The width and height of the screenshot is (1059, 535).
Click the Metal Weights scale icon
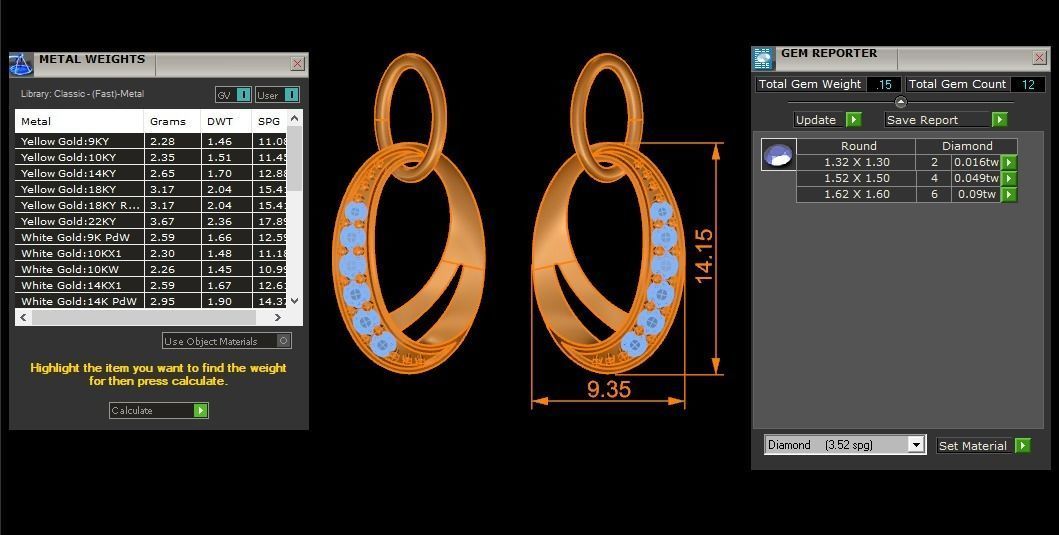21,64
